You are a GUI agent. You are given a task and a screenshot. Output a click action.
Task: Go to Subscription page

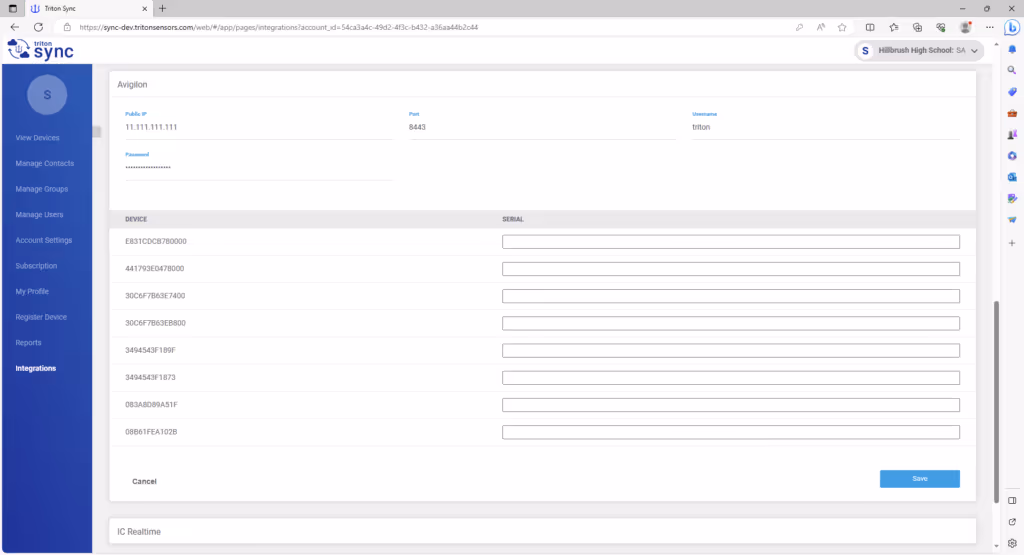click(36, 266)
